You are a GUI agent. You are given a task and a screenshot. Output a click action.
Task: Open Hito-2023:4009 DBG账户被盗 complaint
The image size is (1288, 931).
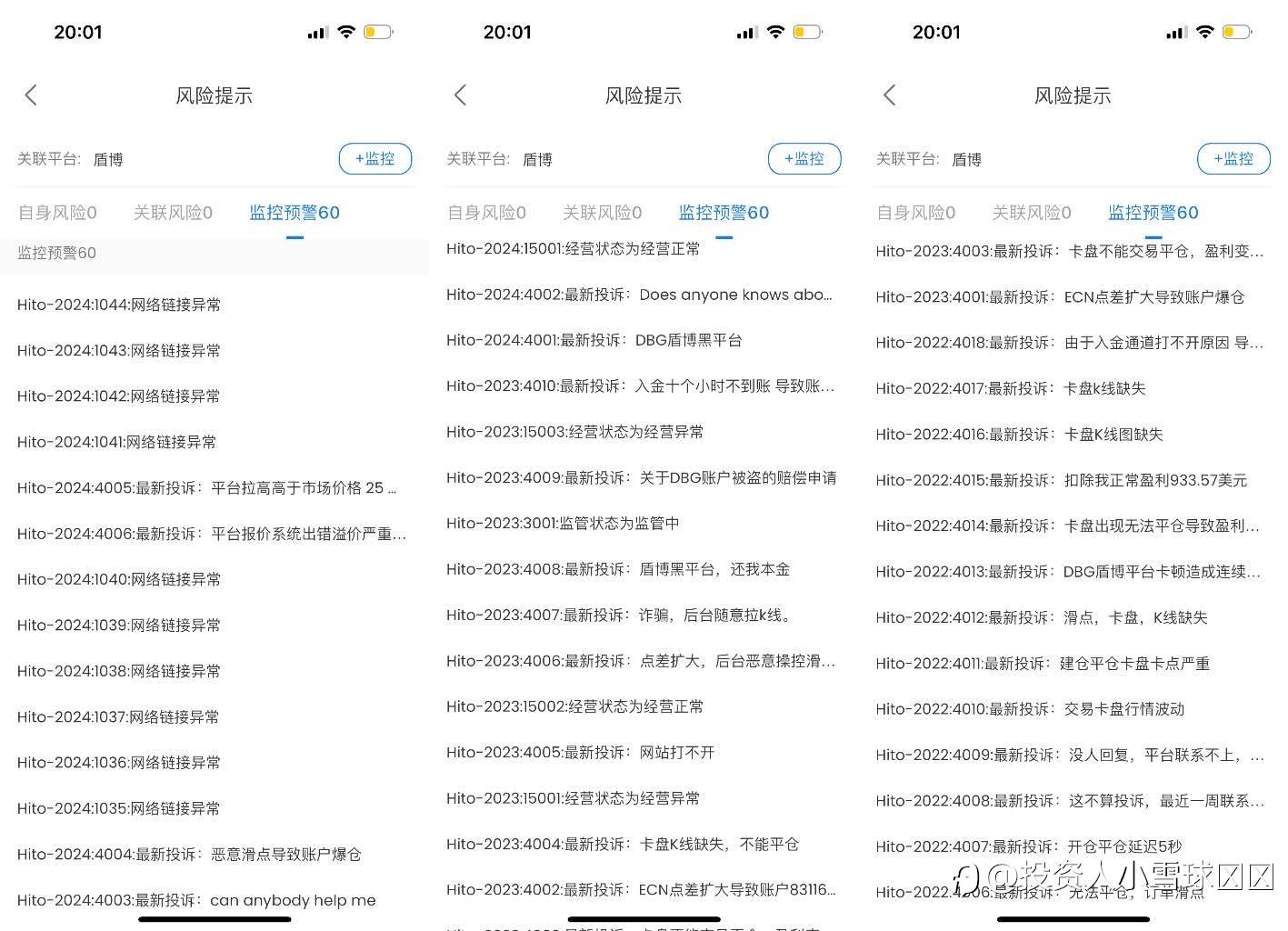tap(642, 477)
